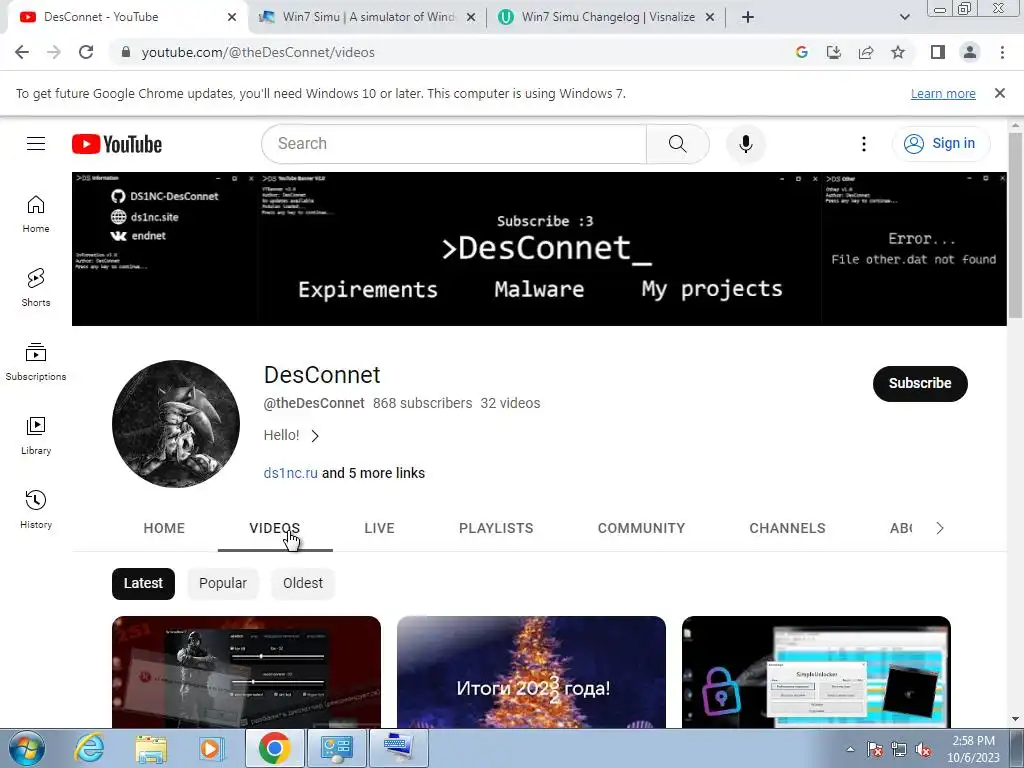Open the Windows Start button
Screen dimensions: 1024x768
pos(26,748)
